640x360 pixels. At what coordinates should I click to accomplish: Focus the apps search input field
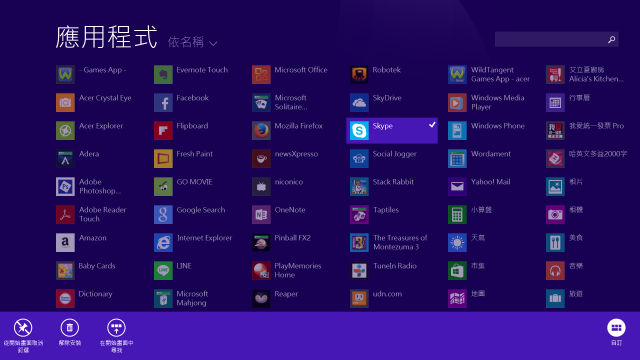(x=557, y=40)
